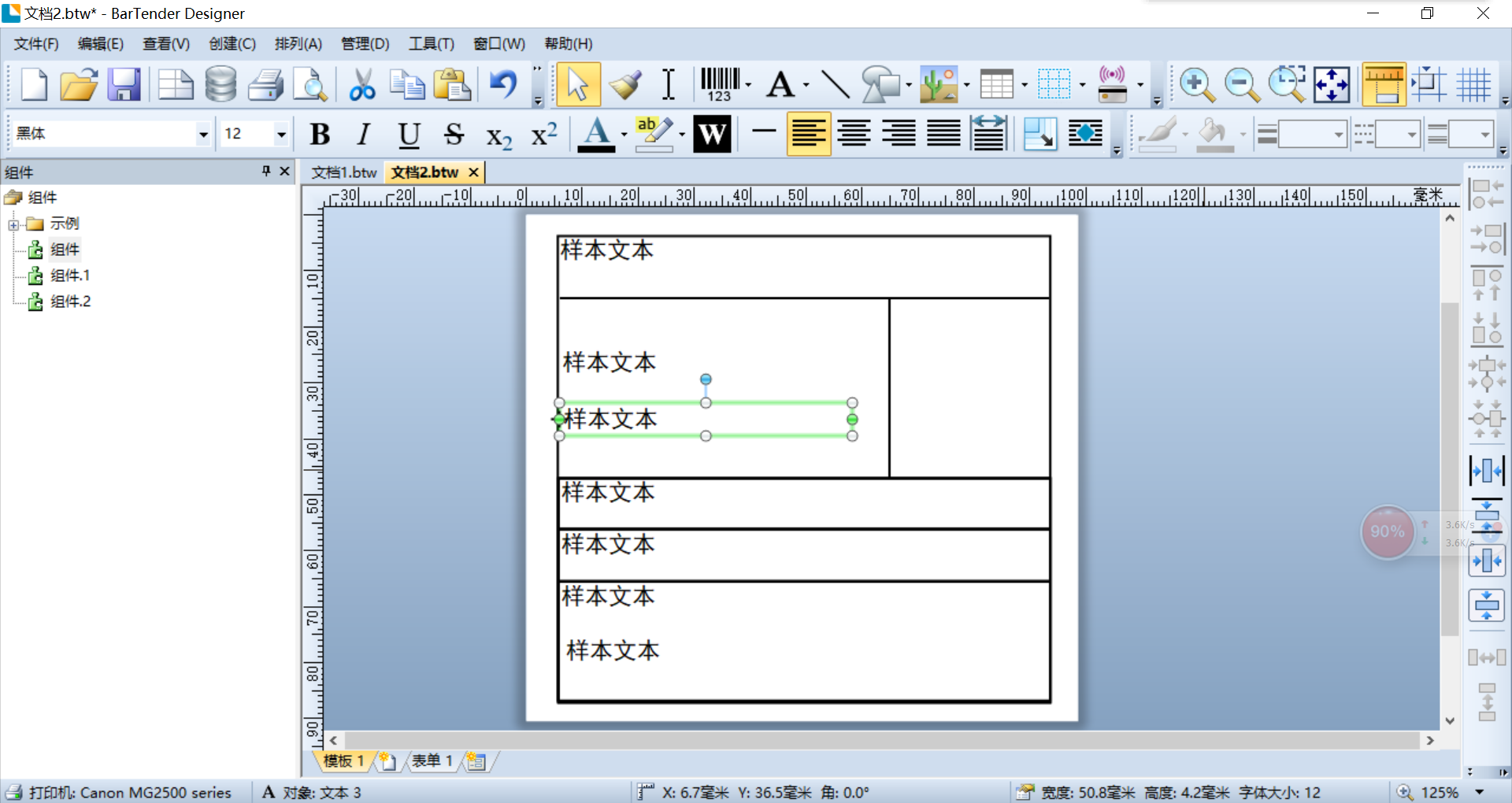
Task: Open the 创建(C) menu
Action: click(232, 44)
